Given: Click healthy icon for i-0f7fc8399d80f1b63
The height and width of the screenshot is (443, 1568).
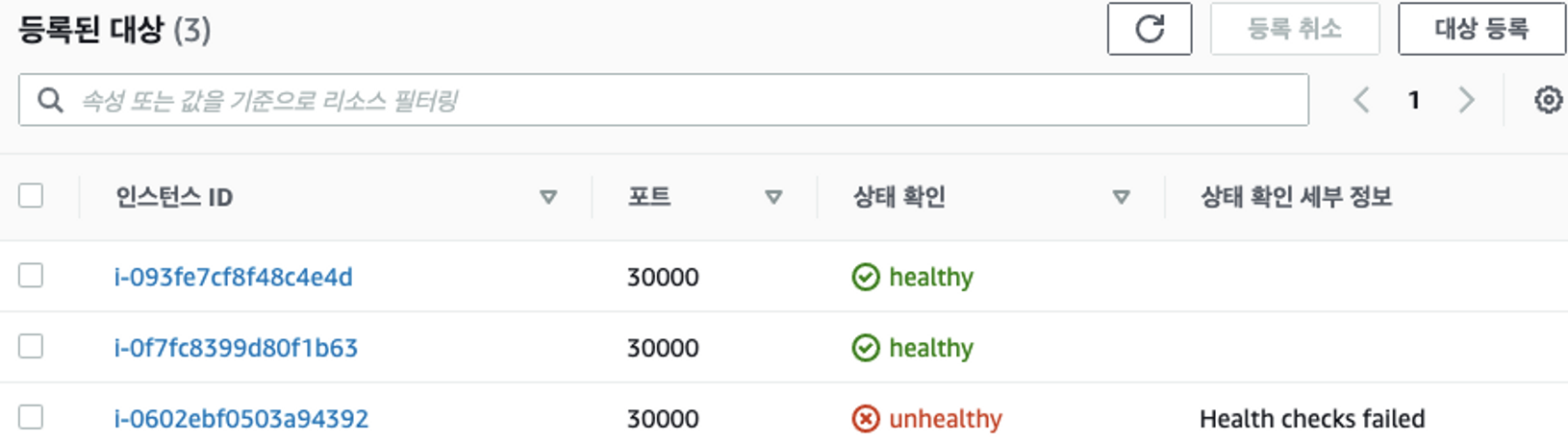Looking at the screenshot, I should click(866, 348).
